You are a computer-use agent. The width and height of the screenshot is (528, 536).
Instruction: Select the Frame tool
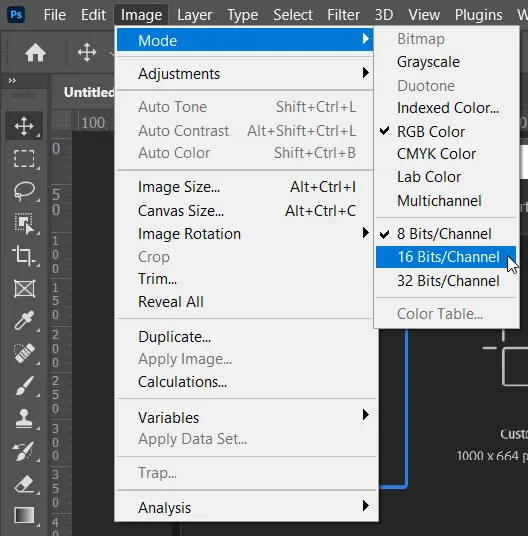point(24,289)
